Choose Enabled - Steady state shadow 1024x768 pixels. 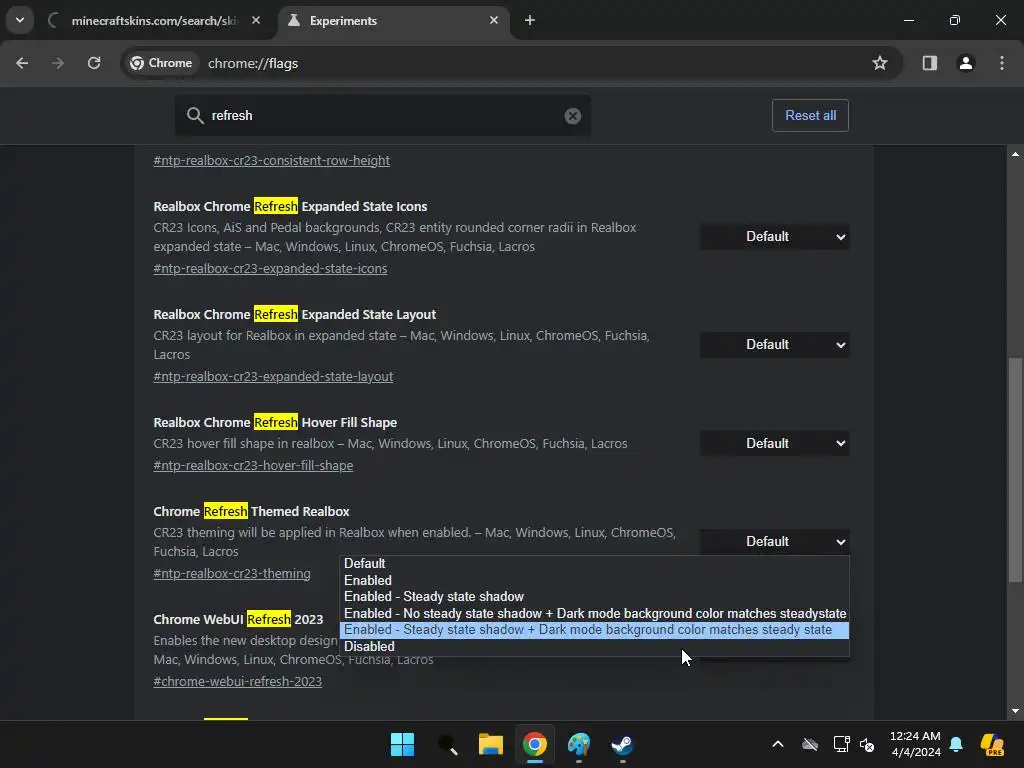pos(594,597)
